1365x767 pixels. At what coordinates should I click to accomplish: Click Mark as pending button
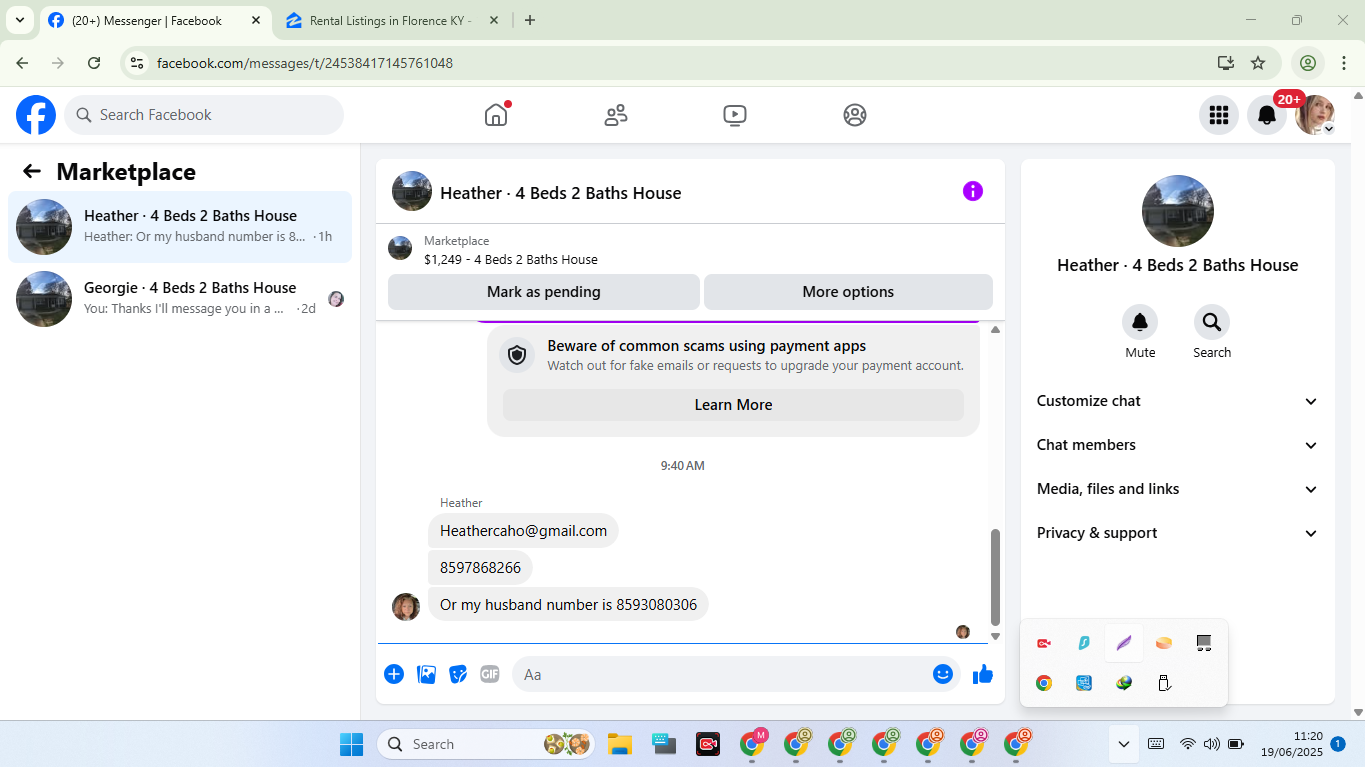544,292
